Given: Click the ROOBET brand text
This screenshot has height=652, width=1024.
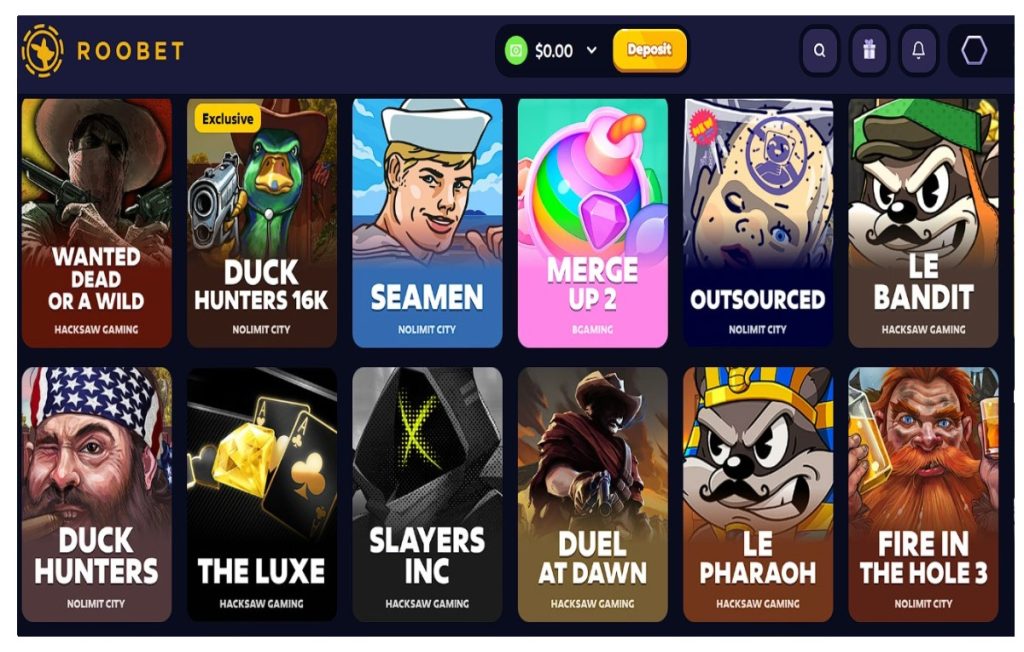Looking at the screenshot, I should click(x=131, y=50).
